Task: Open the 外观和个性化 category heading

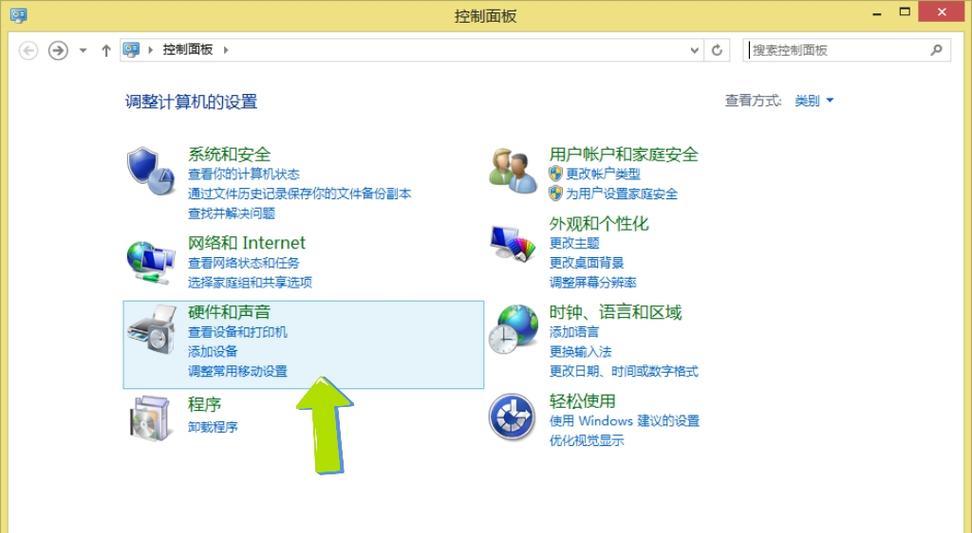Action: (x=599, y=224)
